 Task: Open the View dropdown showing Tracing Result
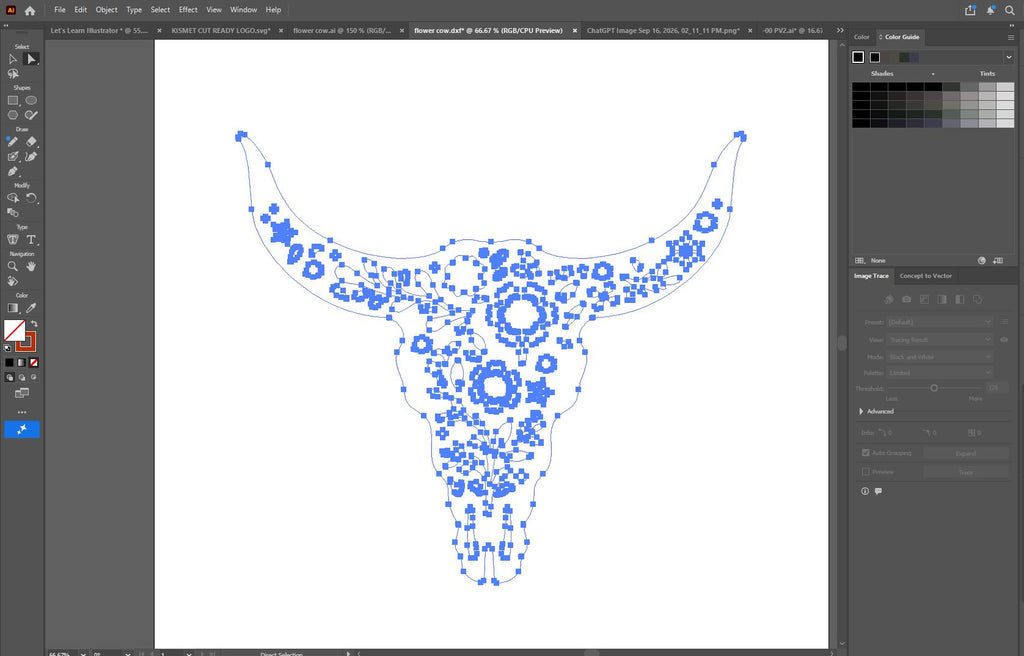(x=940, y=340)
